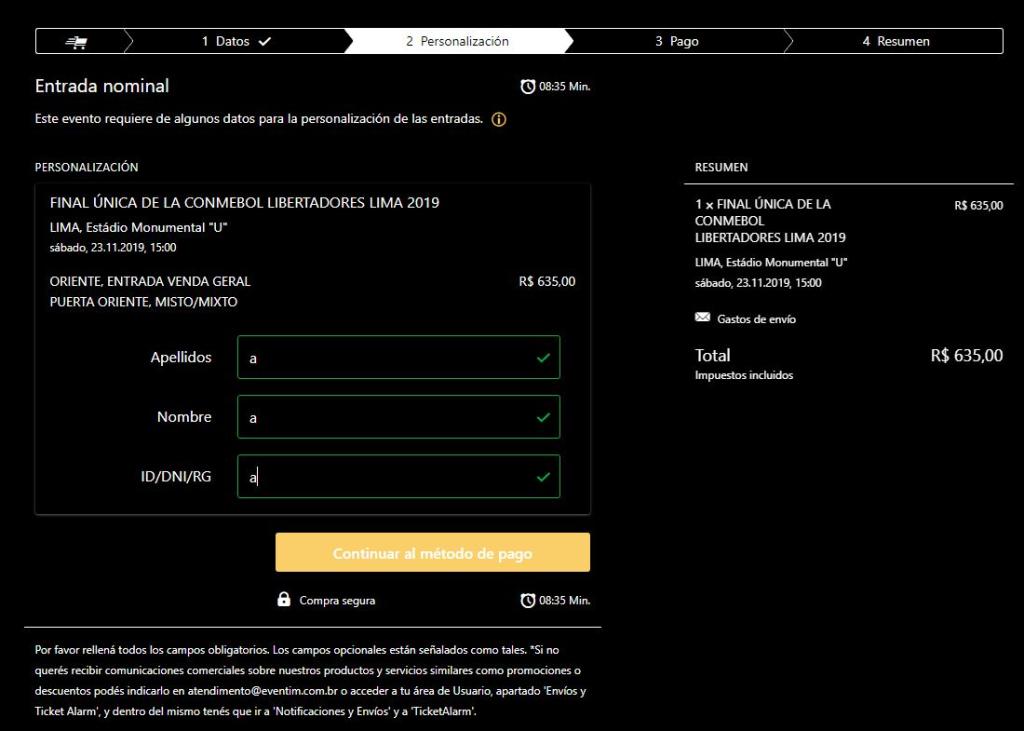Screen dimensions: 1024x731
Task: Click the lock icon by Compra segura
Action: 283,599
